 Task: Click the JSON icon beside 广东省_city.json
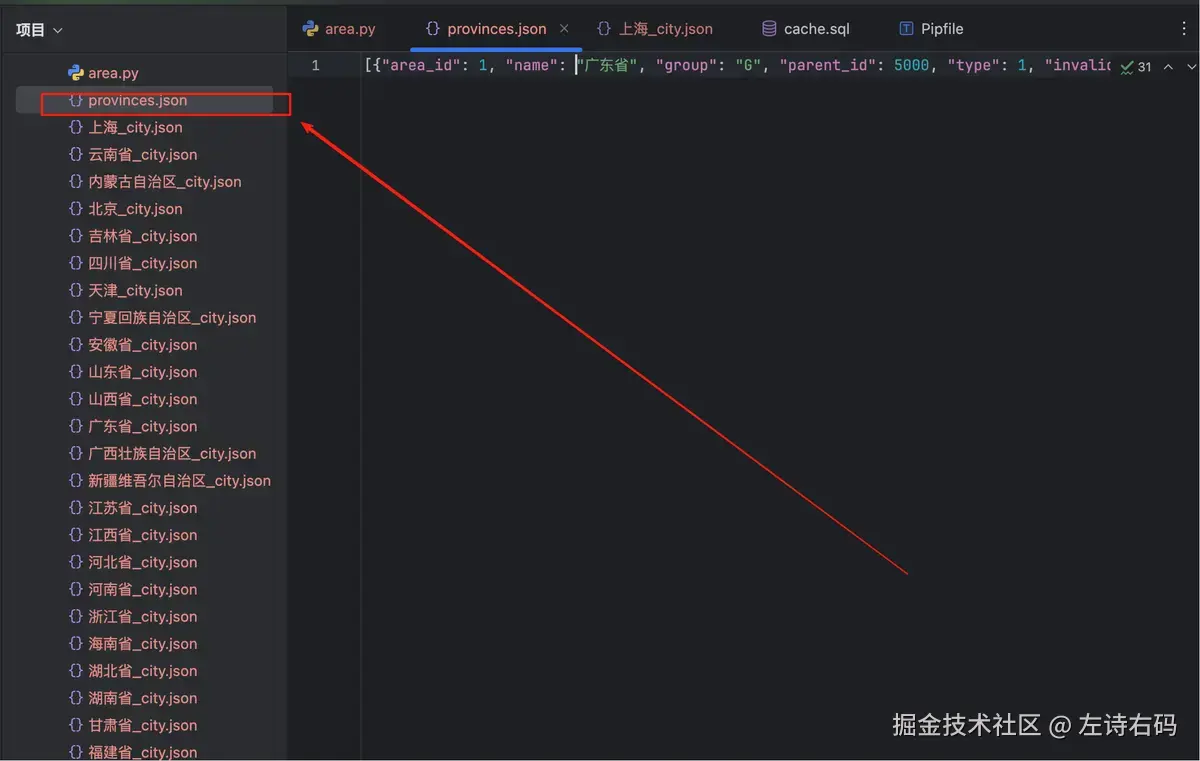74,426
